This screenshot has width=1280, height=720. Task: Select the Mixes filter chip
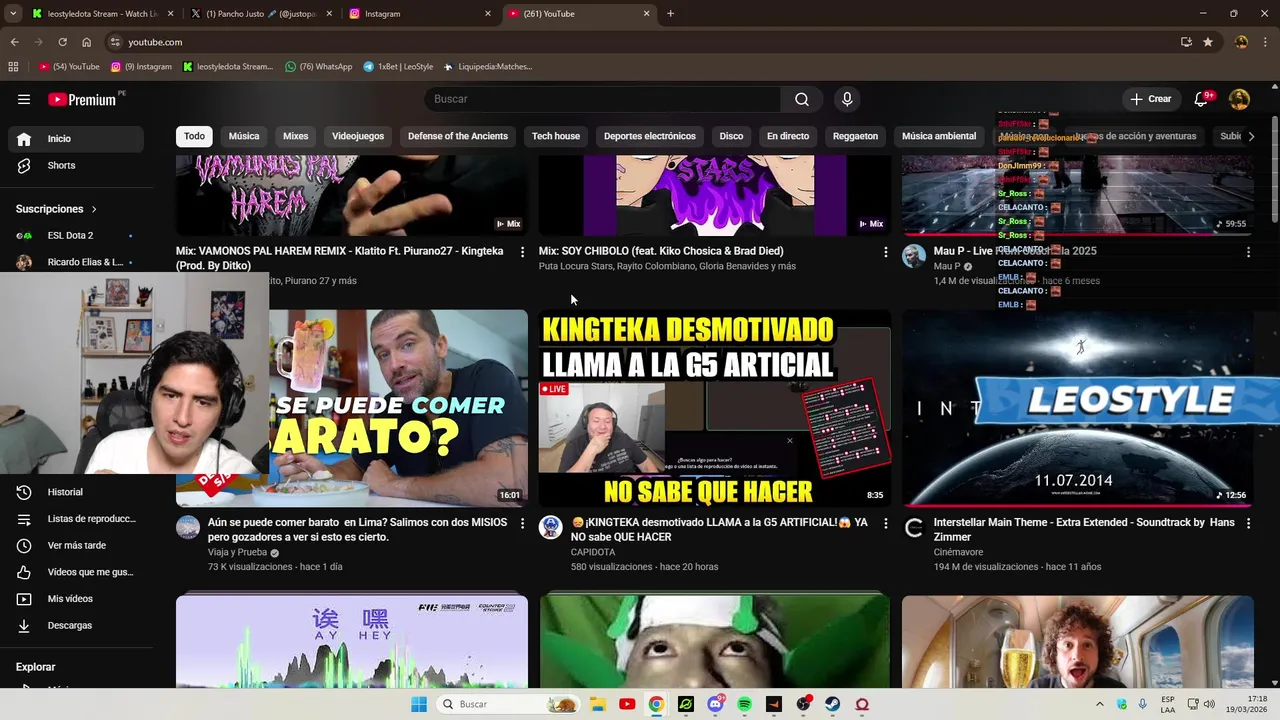(x=296, y=136)
